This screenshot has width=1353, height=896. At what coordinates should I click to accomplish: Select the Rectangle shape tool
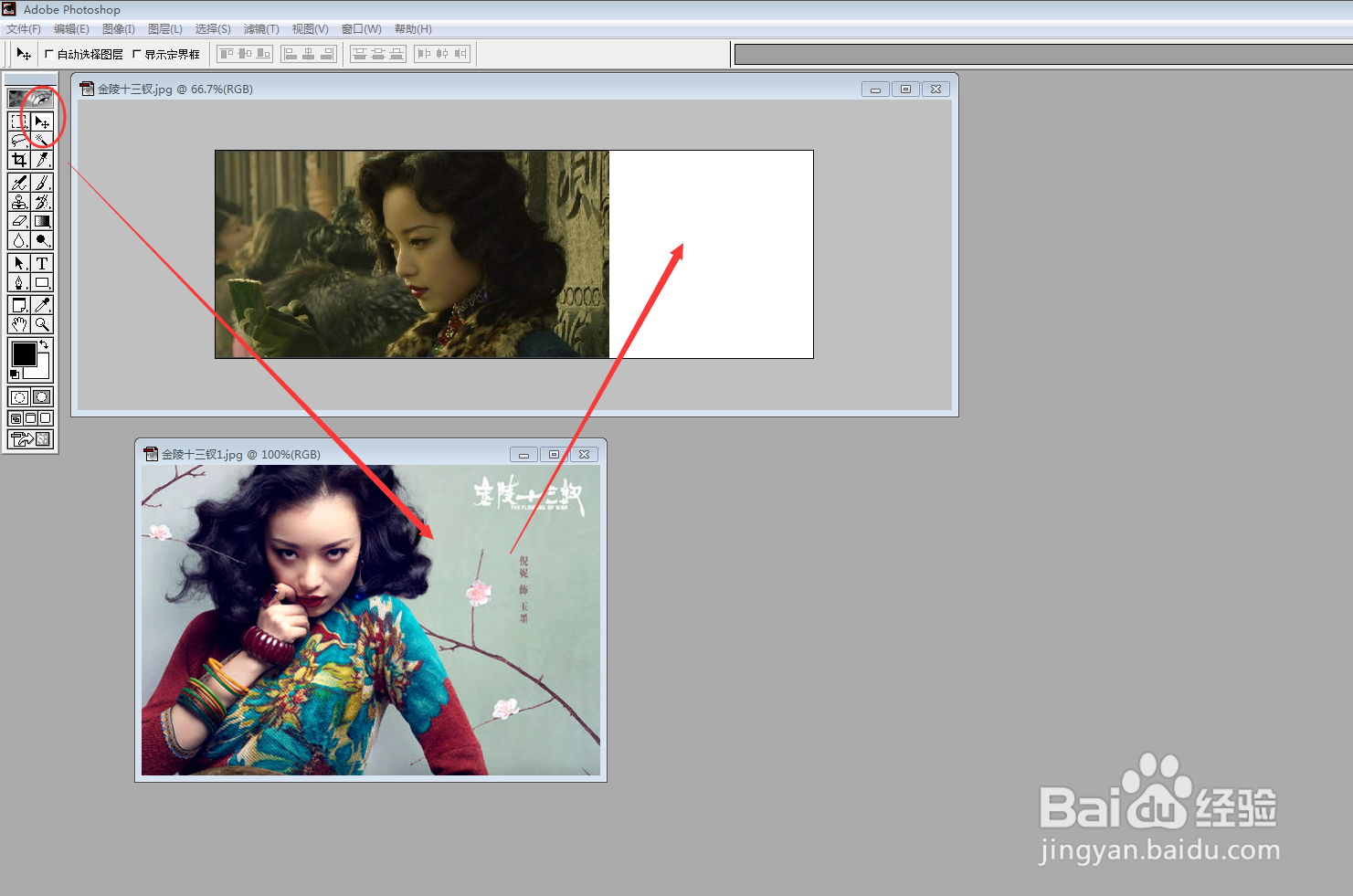tap(42, 282)
